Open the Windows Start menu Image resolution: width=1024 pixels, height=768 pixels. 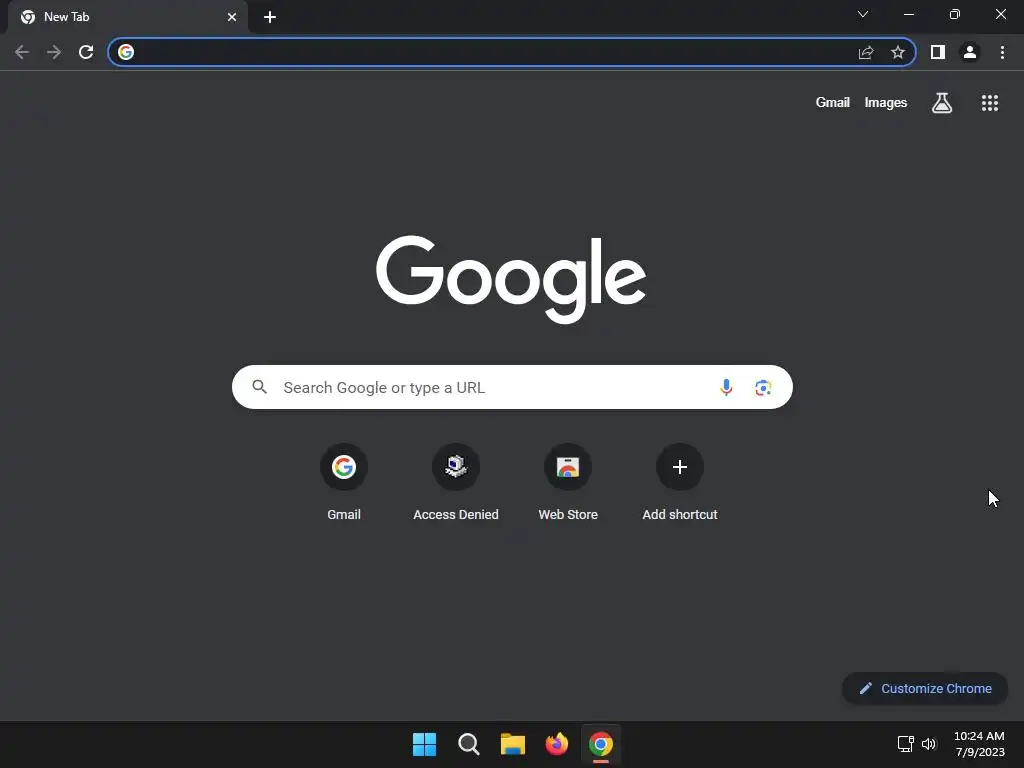pyautogui.click(x=424, y=744)
